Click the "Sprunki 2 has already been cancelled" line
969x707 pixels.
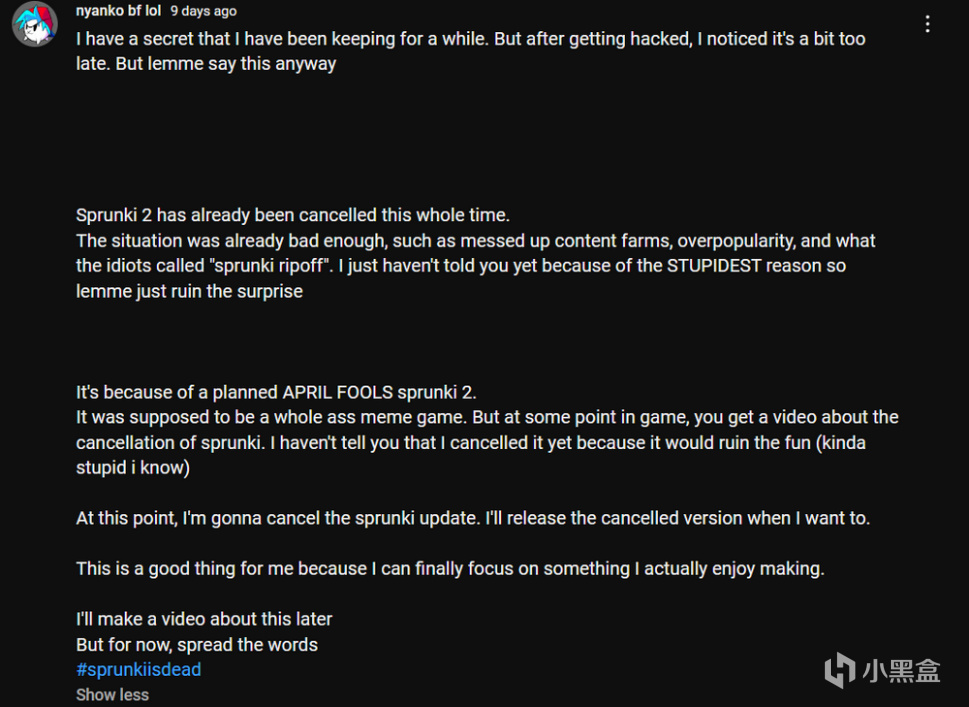coord(292,215)
